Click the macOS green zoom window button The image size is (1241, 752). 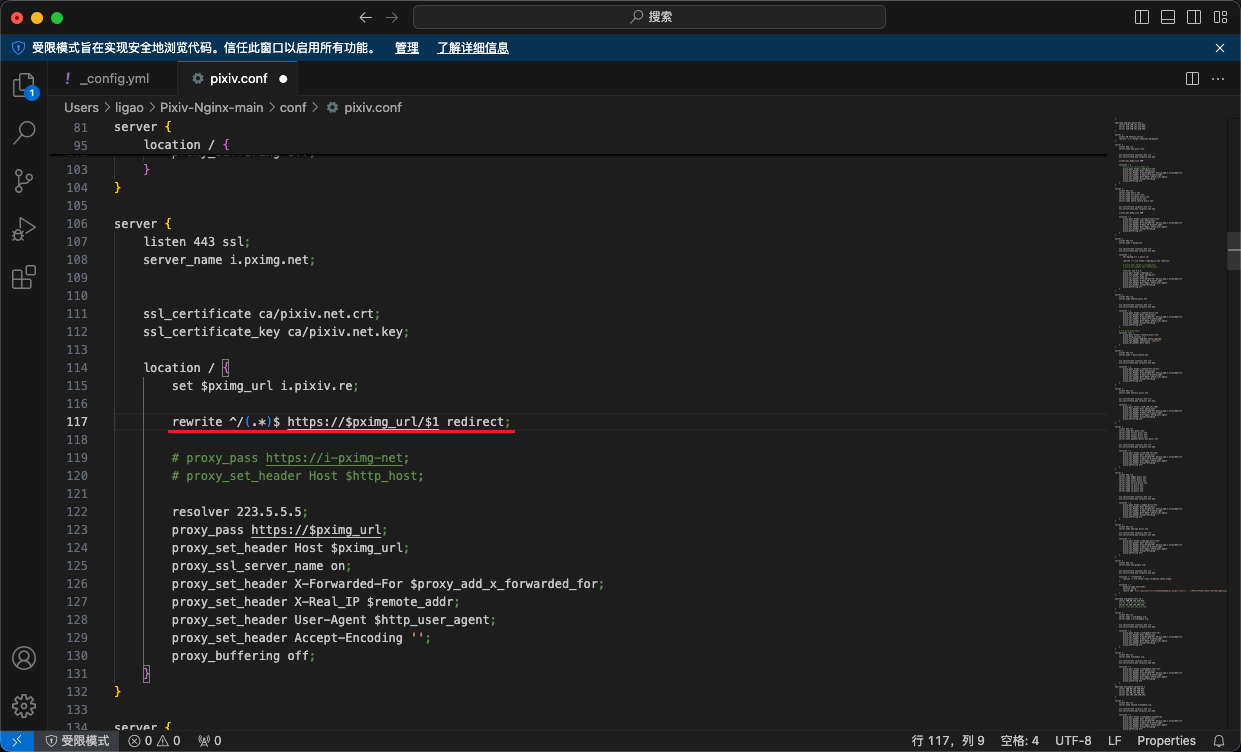click(x=56, y=18)
